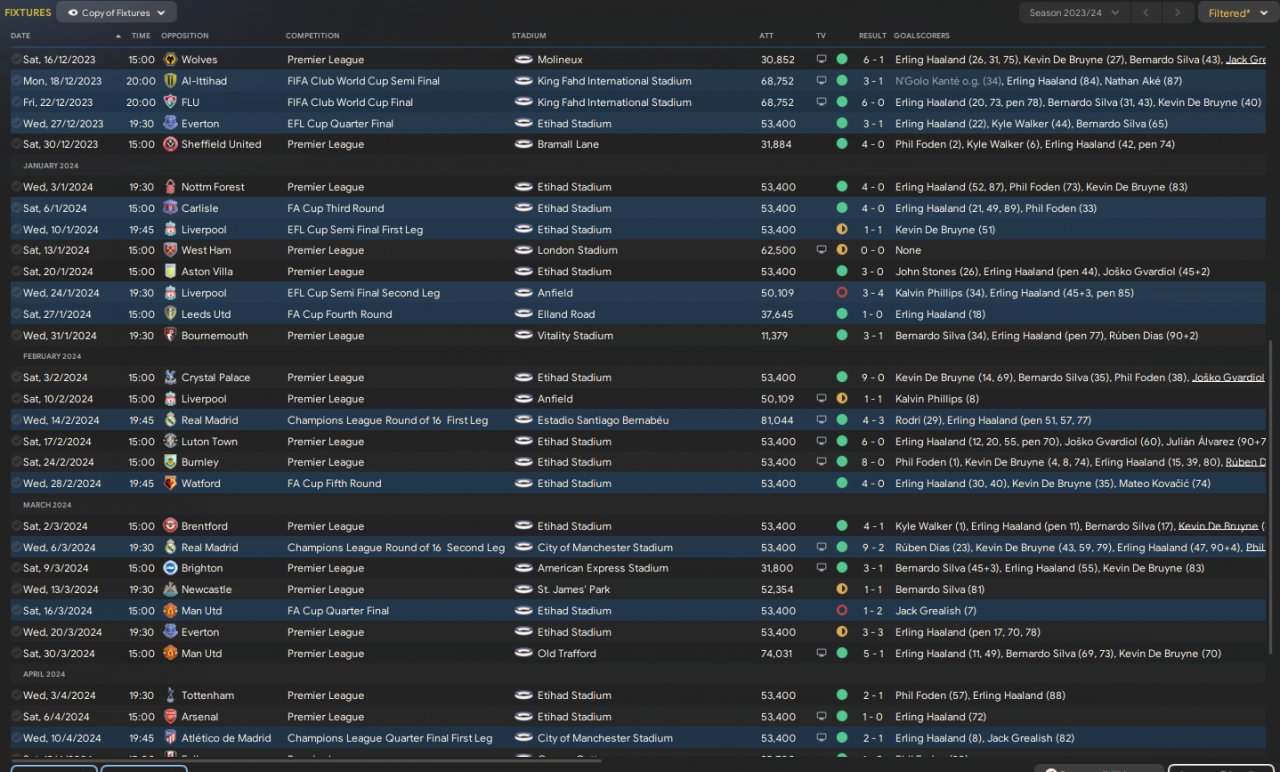Click the West Ham club crest
Image resolution: width=1280 pixels, height=772 pixels.
[x=170, y=250]
